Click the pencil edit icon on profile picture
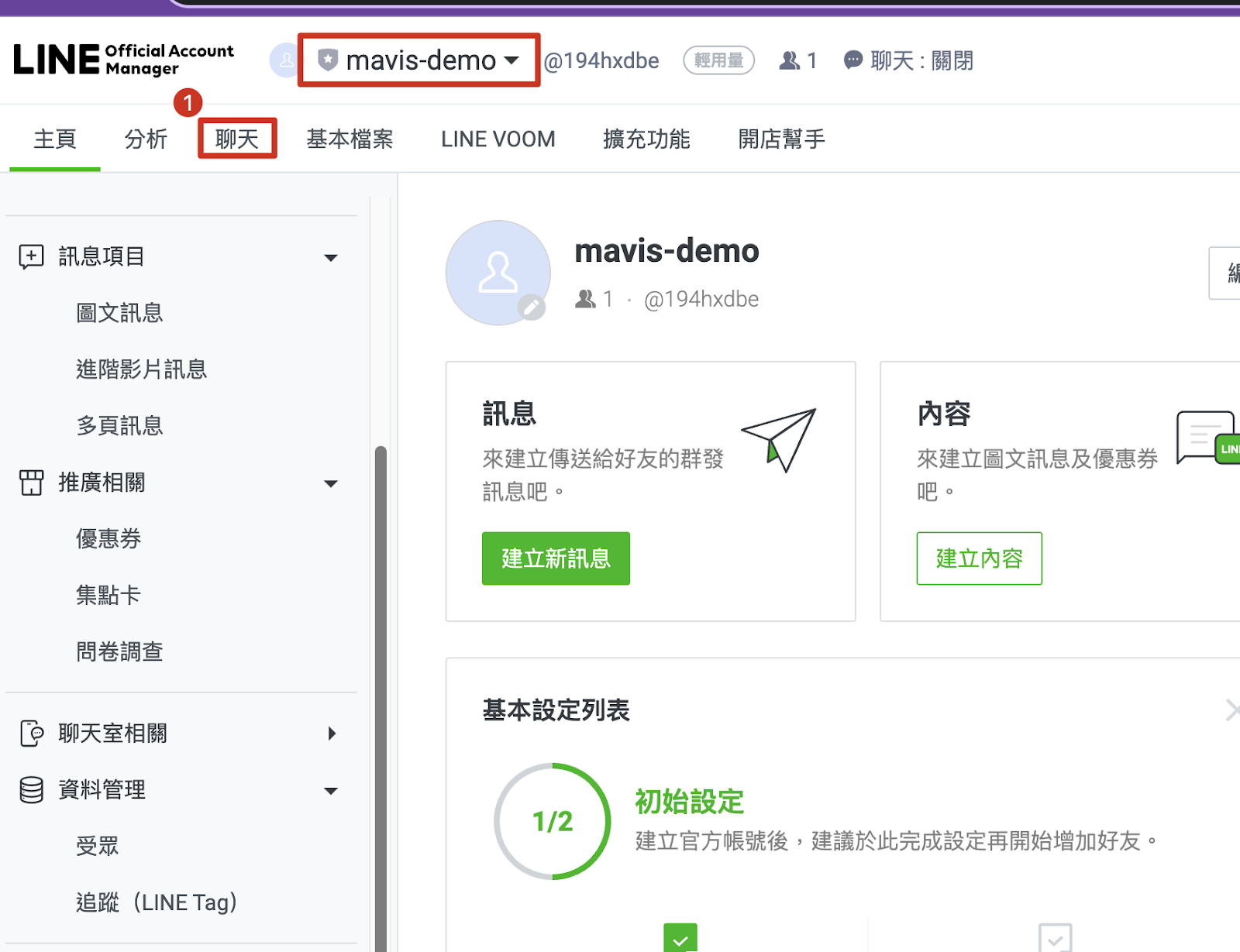Viewport: 1240px width, 952px height. 532,308
